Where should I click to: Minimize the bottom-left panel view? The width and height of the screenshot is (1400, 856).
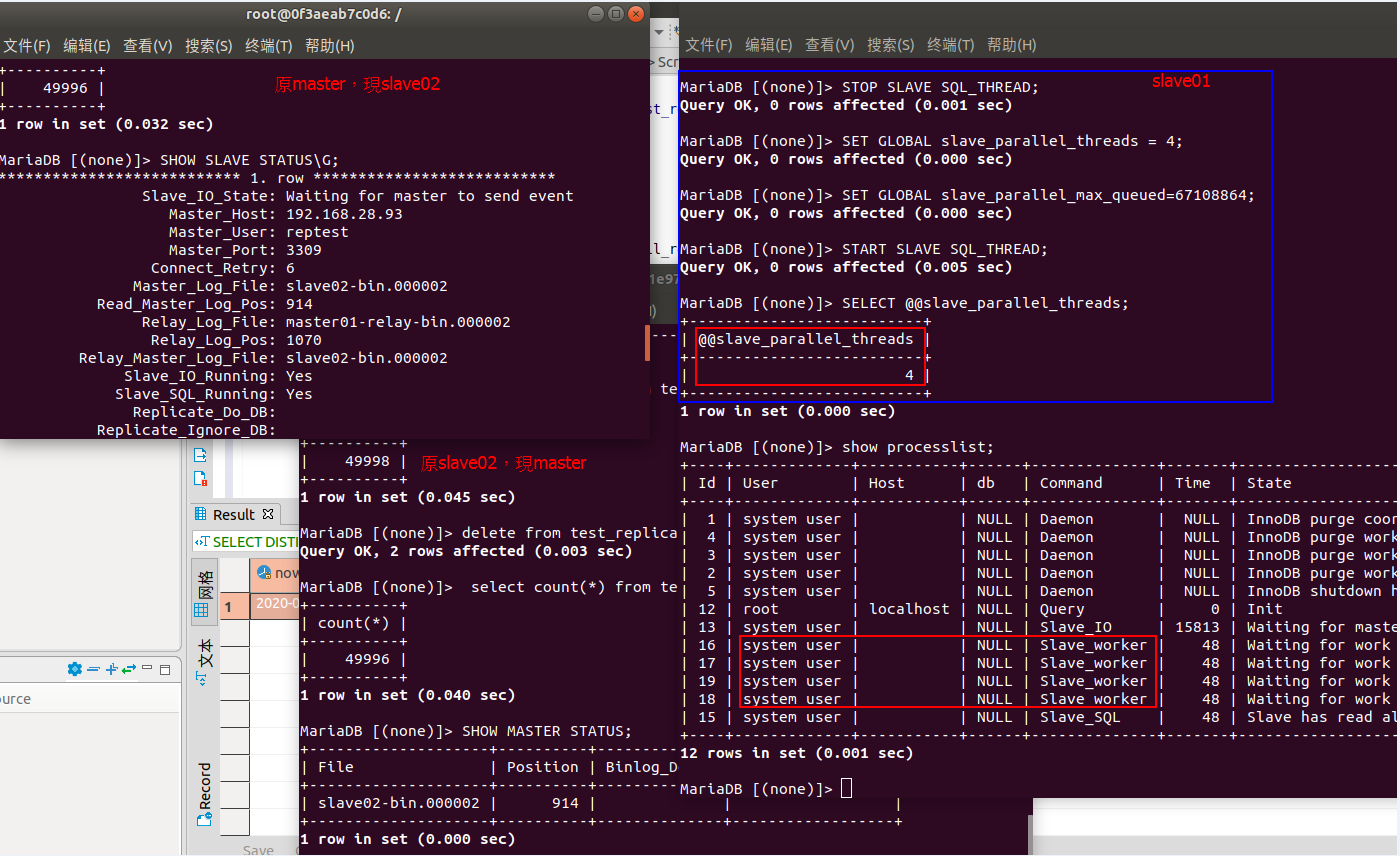click(x=147, y=668)
